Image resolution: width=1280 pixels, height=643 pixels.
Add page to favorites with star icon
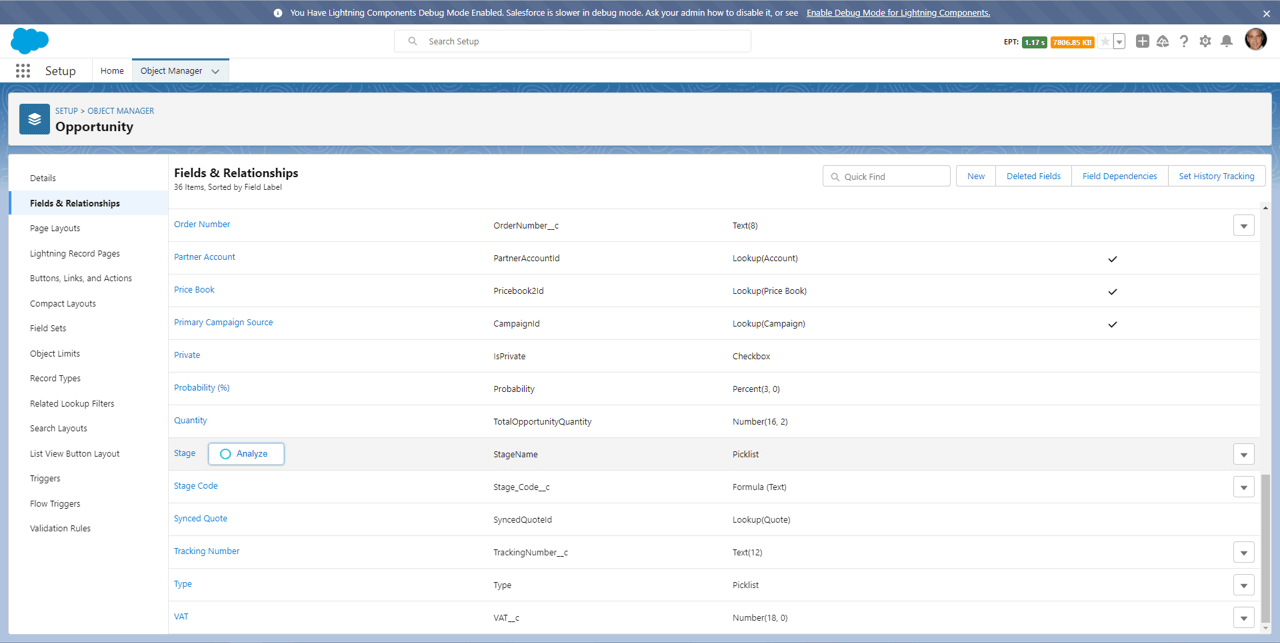tap(1105, 41)
